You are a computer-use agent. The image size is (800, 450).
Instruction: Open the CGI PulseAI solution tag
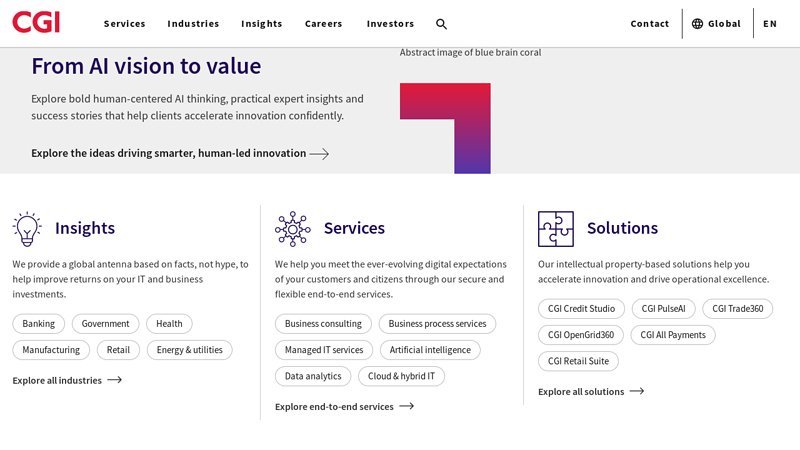pos(663,309)
